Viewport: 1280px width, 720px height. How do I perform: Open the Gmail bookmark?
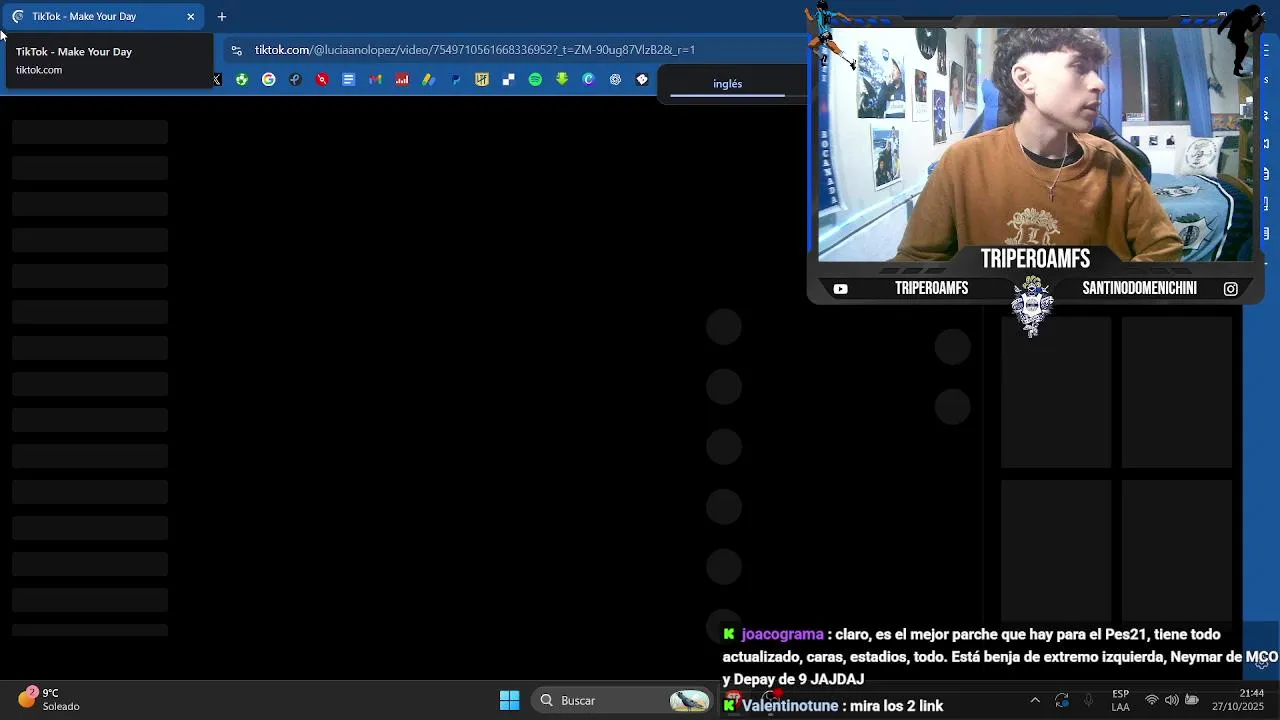(375, 80)
